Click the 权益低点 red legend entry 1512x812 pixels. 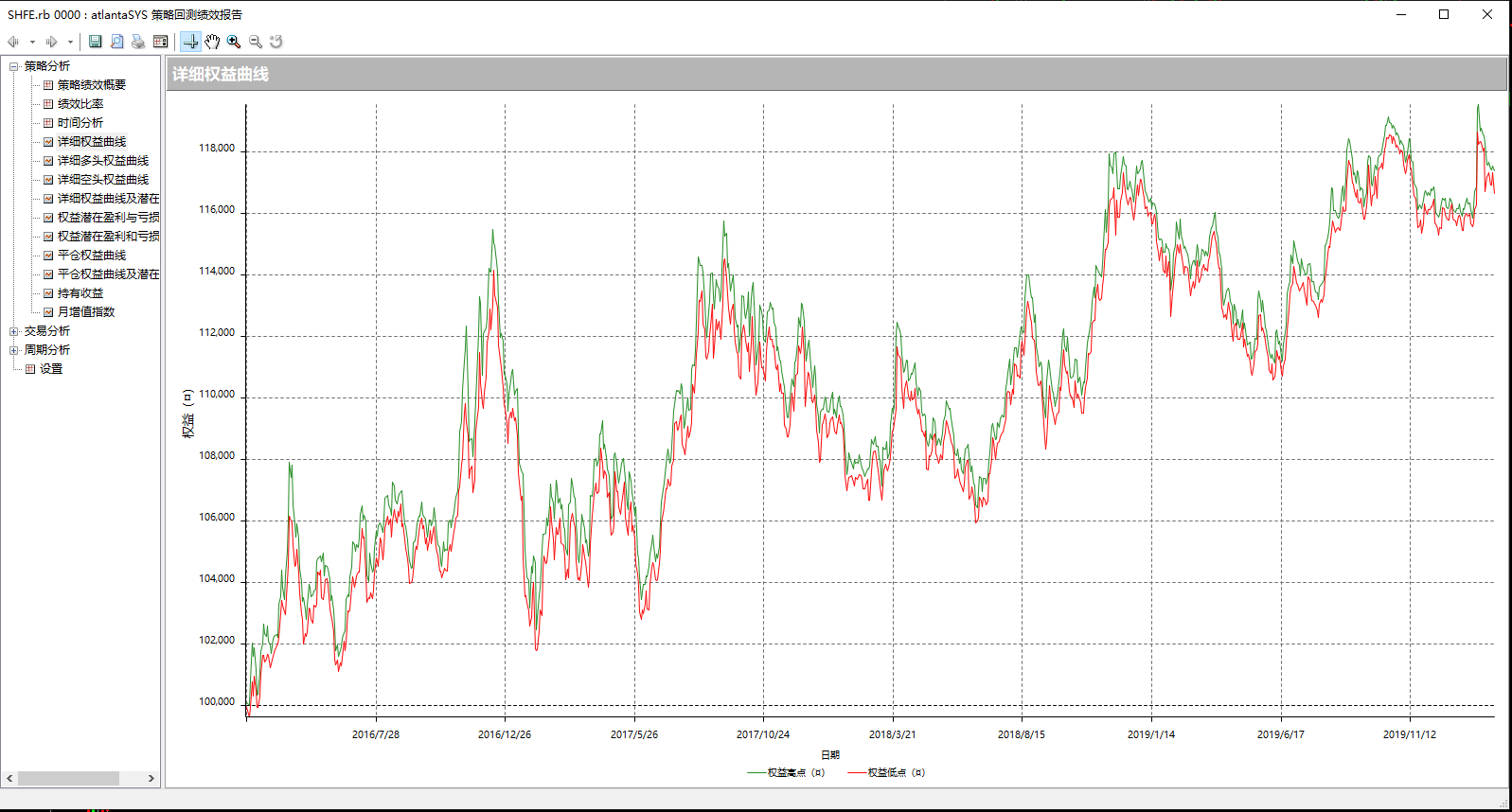[886, 773]
